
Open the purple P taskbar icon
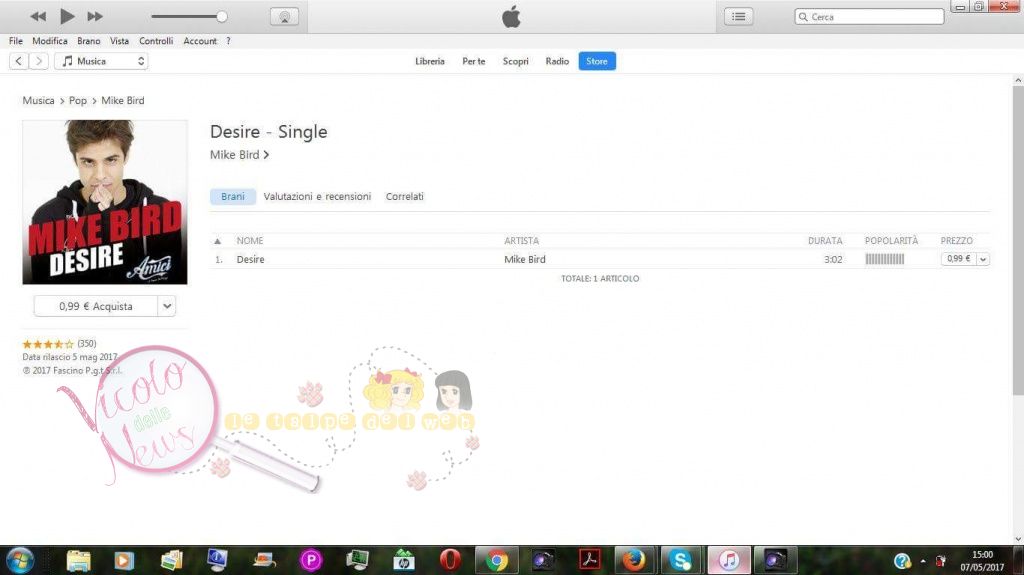click(x=311, y=561)
